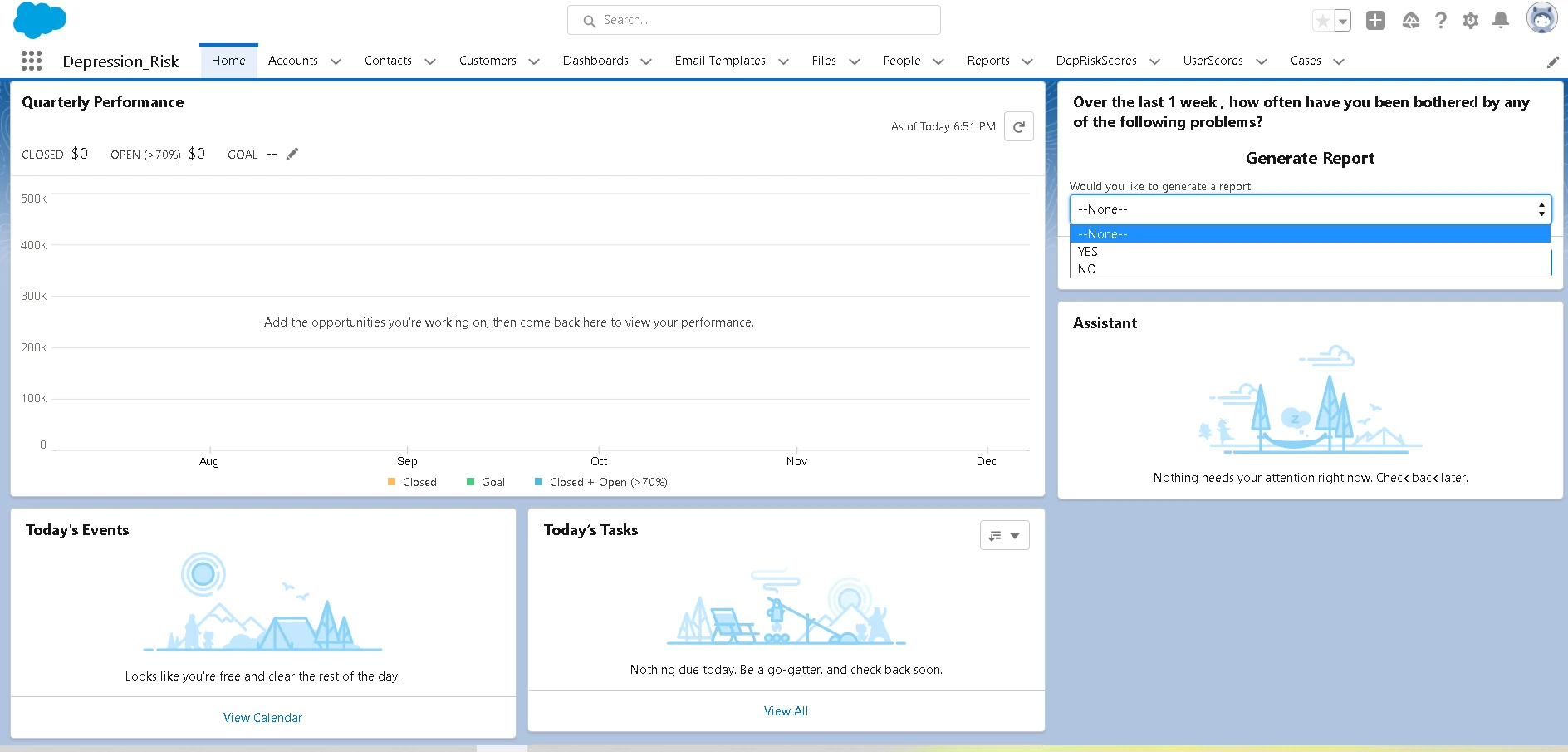Screen dimensions: 1568x752
Task: Click the Generate Report heading
Action: pos(1310,158)
